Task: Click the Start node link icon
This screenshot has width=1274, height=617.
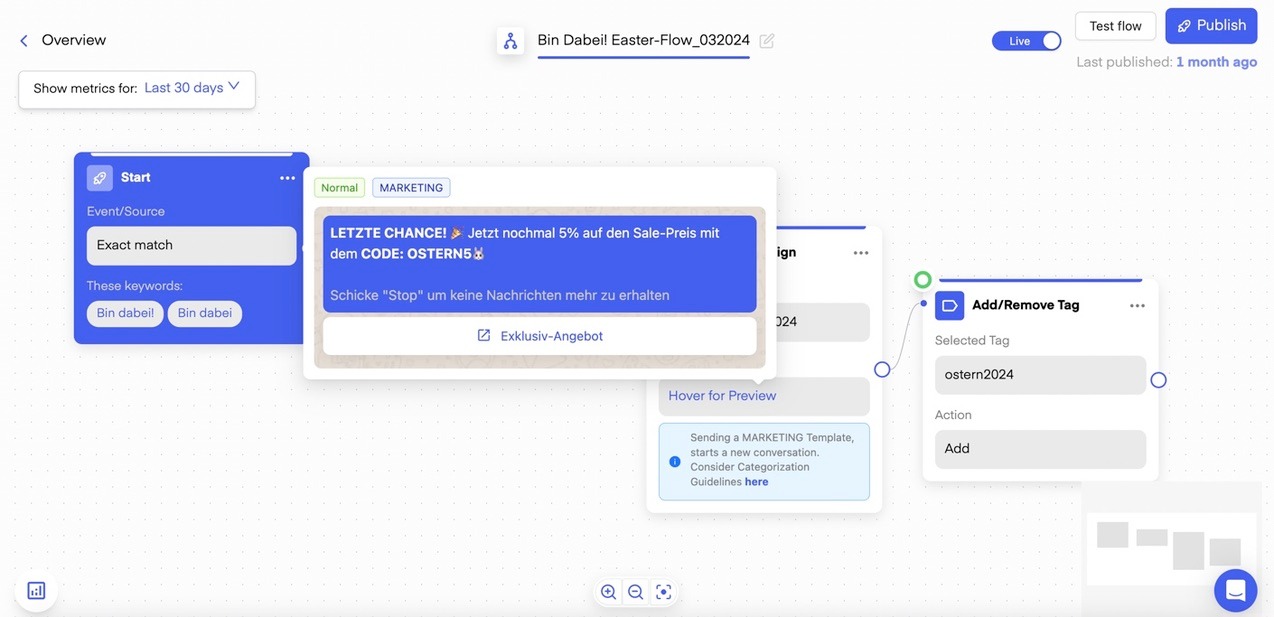Action: coord(100,178)
